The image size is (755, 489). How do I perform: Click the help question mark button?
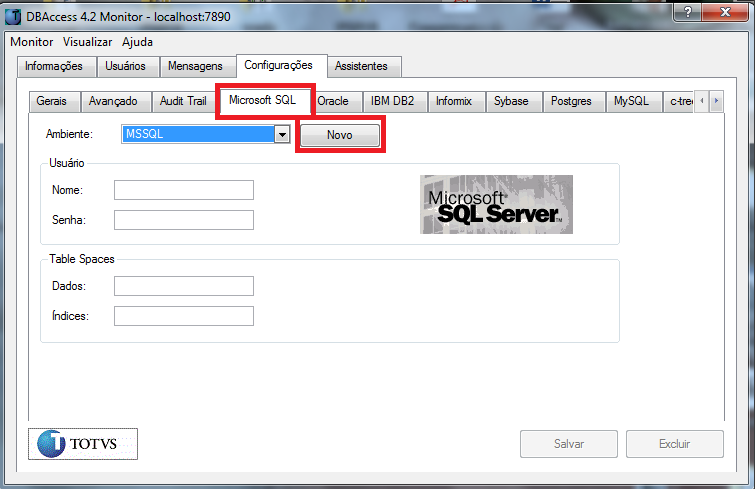pos(688,12)
